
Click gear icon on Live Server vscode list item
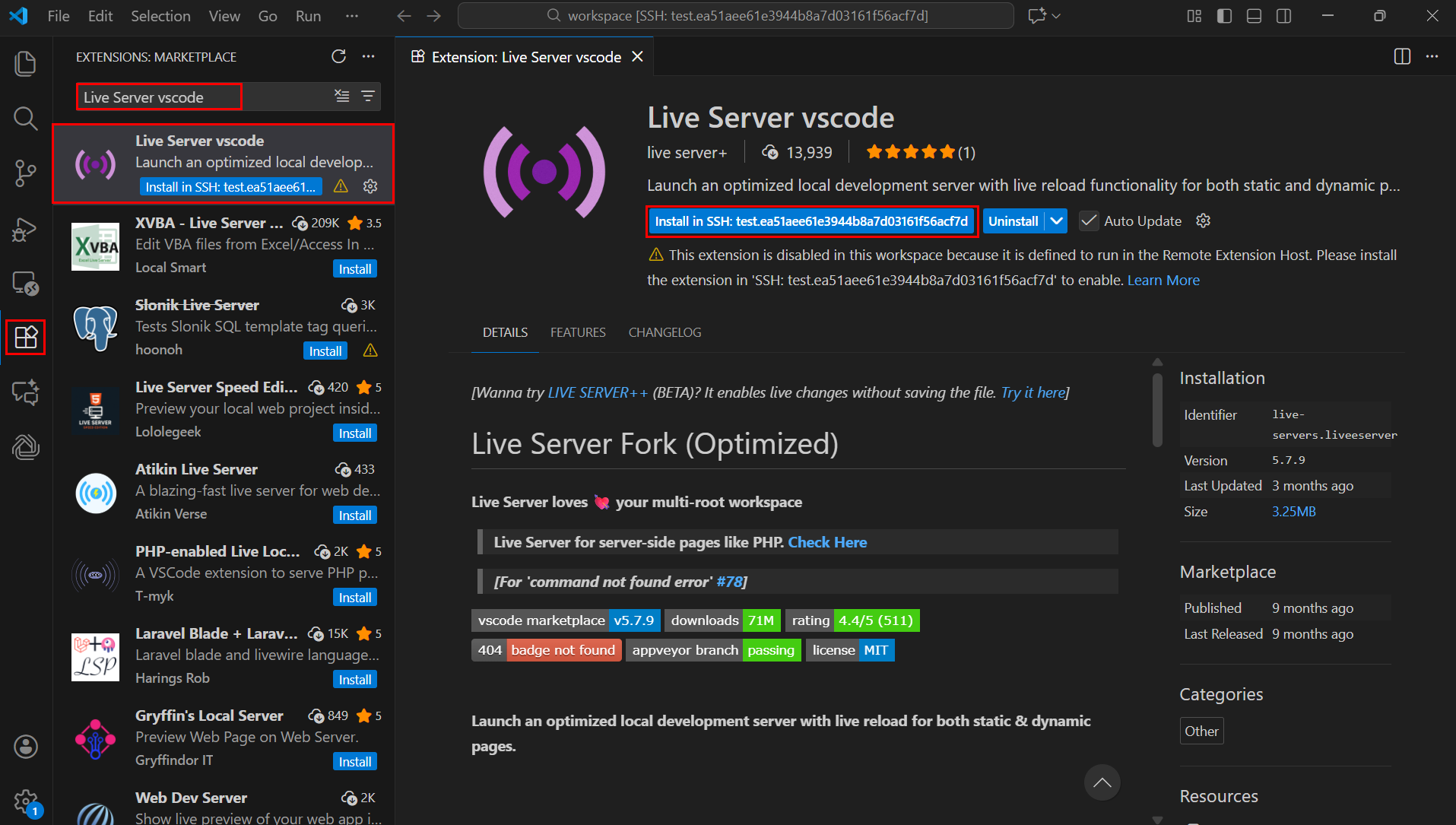point(370,187)
